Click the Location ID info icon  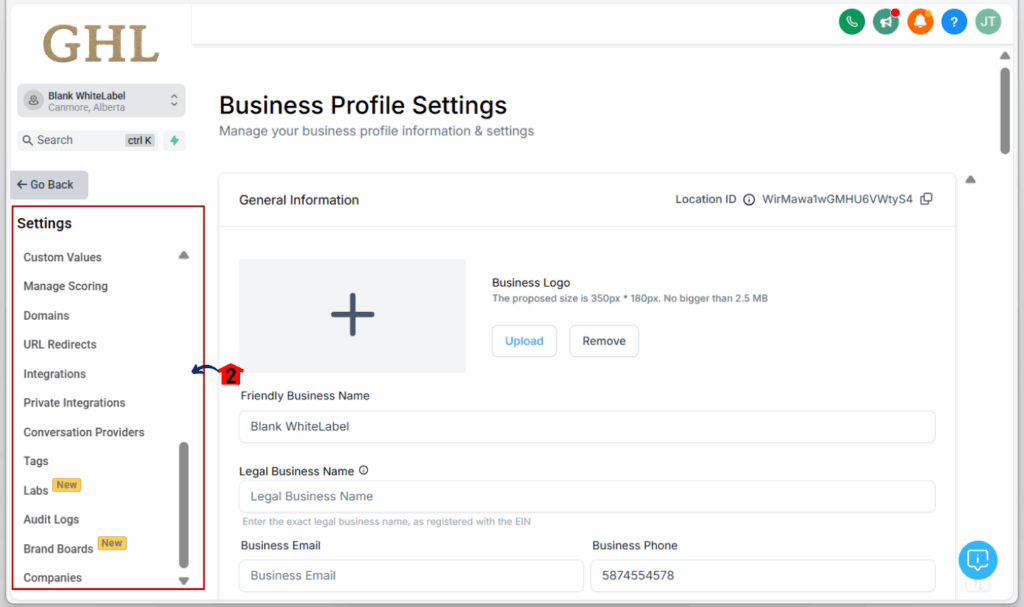(x=749, y=200)
